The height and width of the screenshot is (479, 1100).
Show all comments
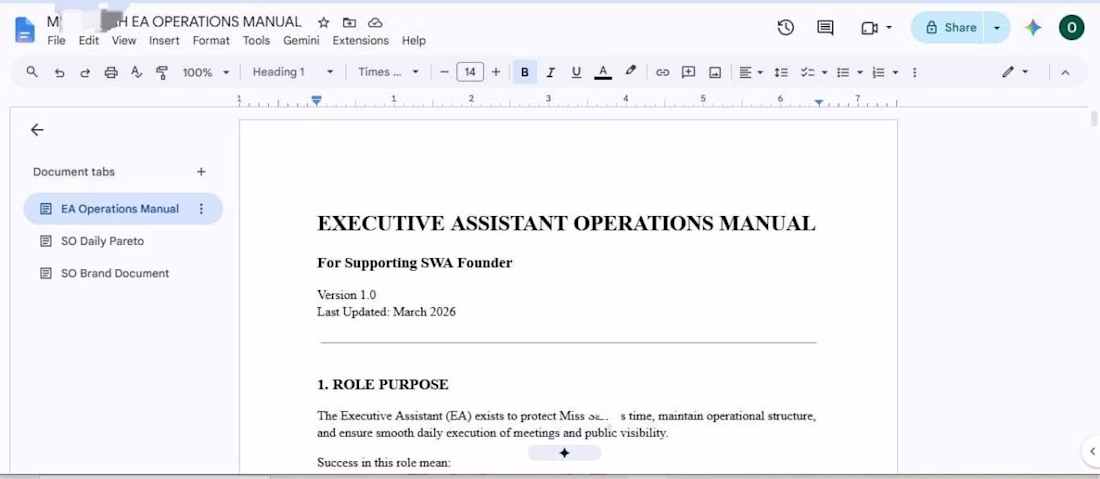[826, 28]
